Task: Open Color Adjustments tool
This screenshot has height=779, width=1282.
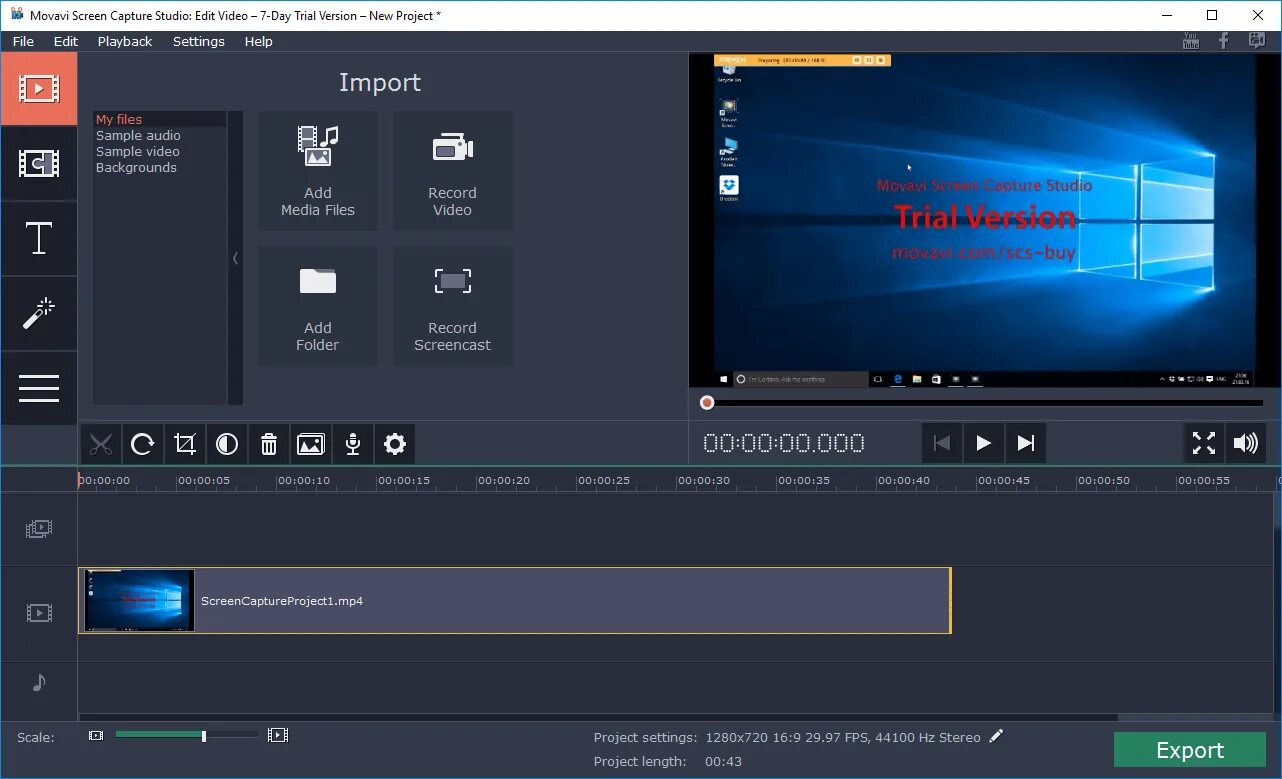Action: pyautogui.click(x=227, y=444)
